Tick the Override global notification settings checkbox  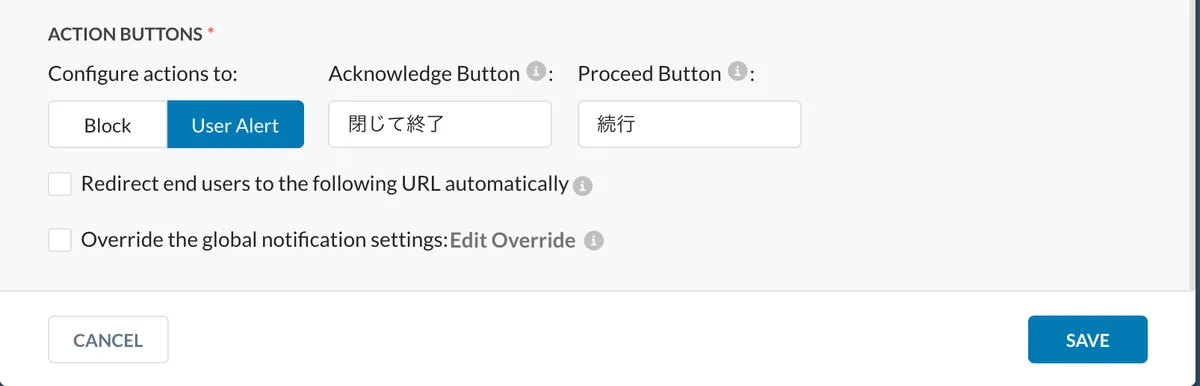[x=60, y=240]
